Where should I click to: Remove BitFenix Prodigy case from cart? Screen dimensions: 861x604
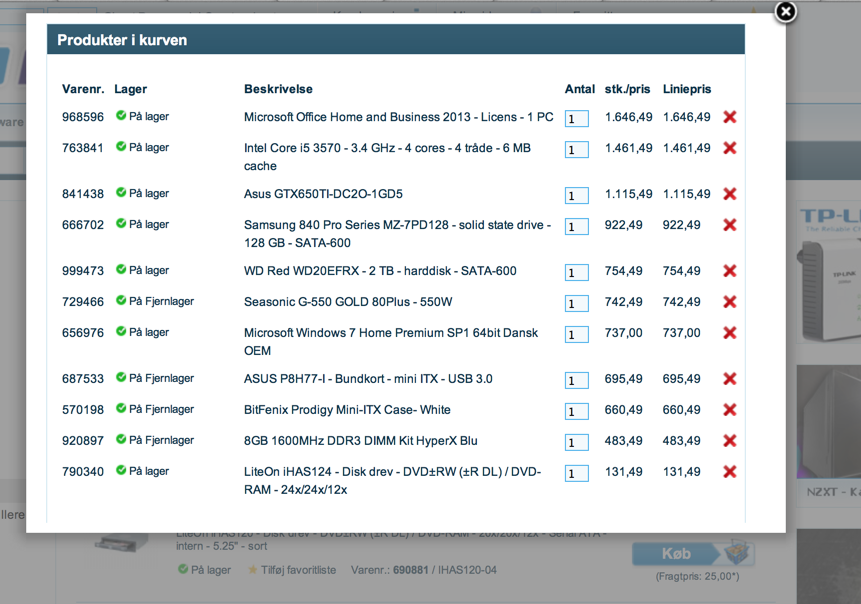[x=730, y=410]
